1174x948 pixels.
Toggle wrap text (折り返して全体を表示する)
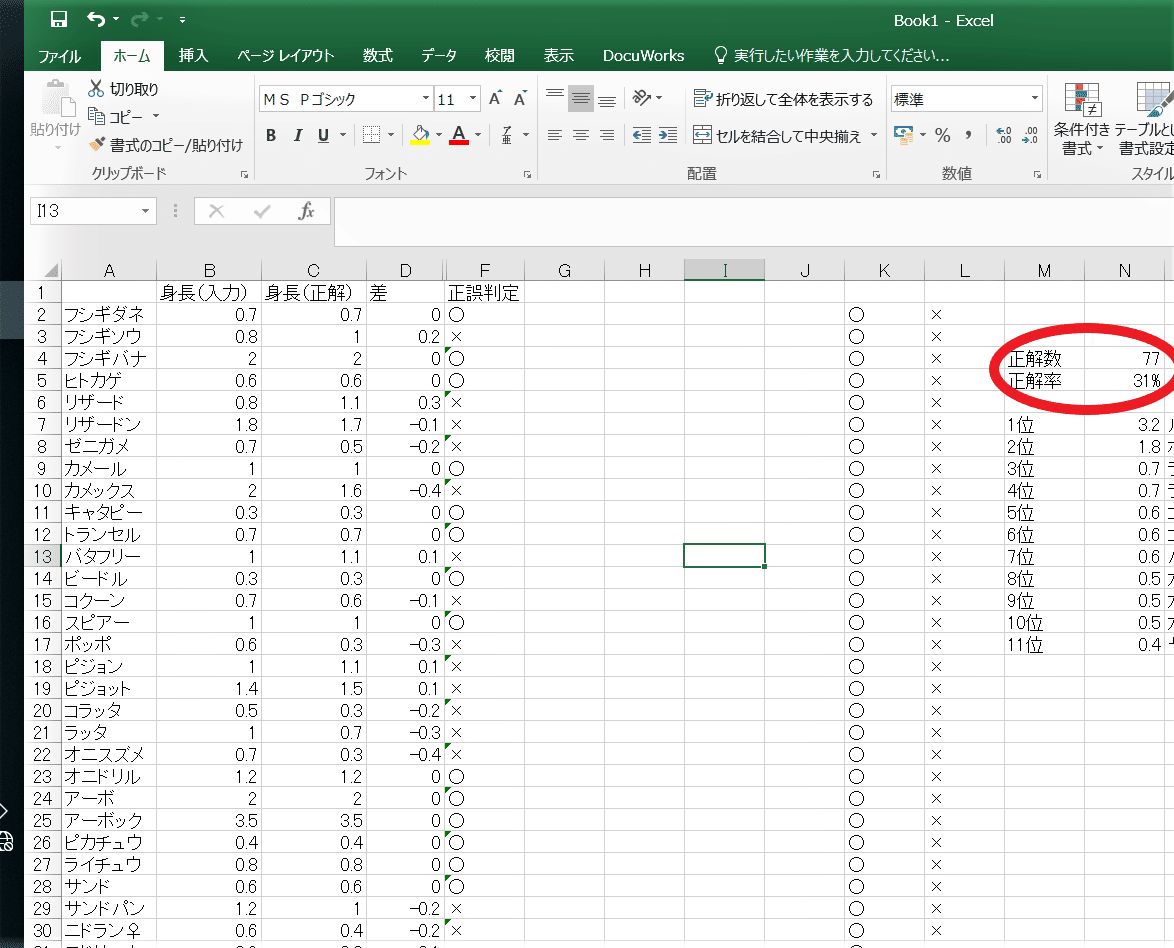coord(783,99)
